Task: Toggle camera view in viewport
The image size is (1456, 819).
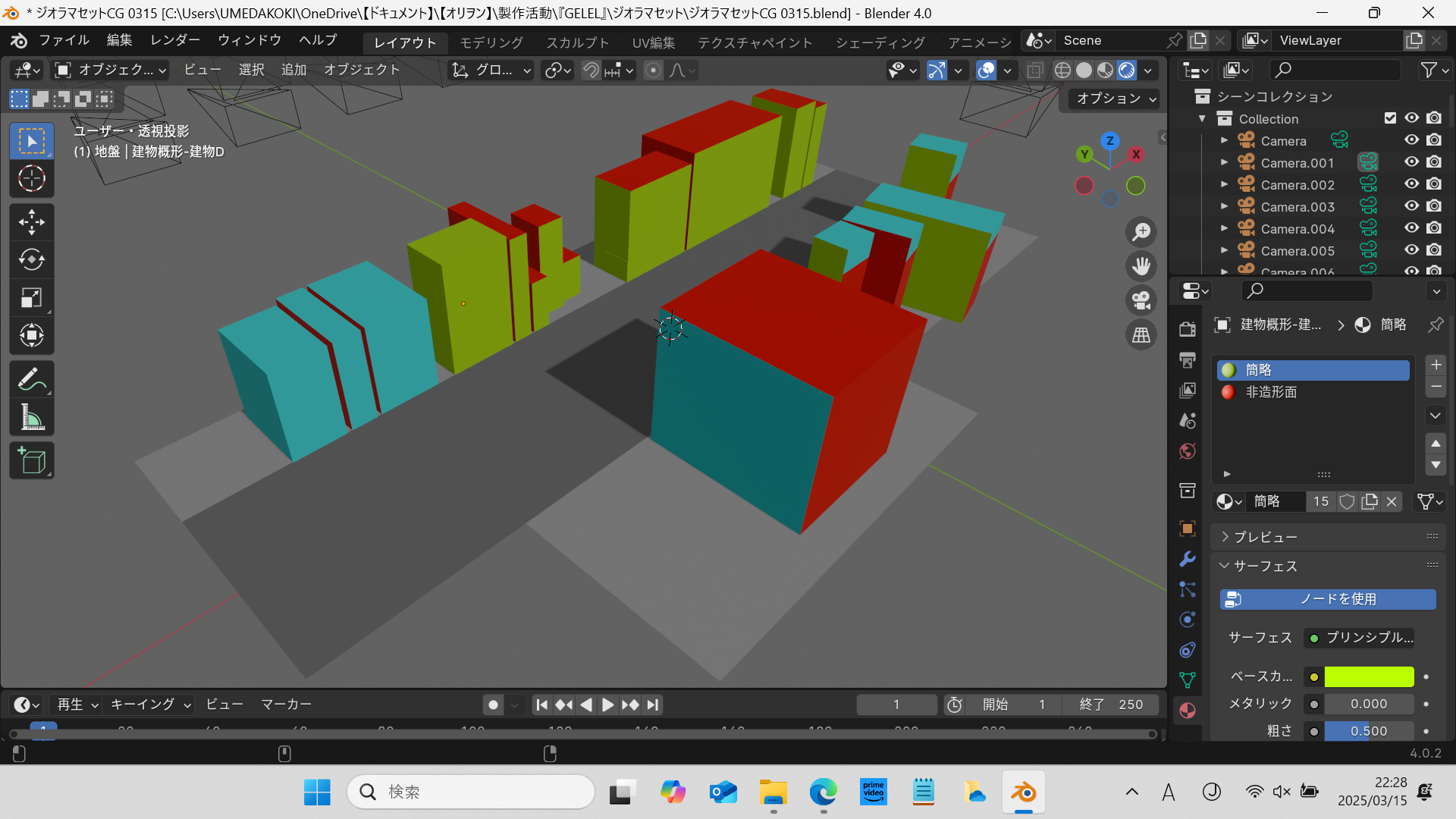Action: [x=1141, y=300]
